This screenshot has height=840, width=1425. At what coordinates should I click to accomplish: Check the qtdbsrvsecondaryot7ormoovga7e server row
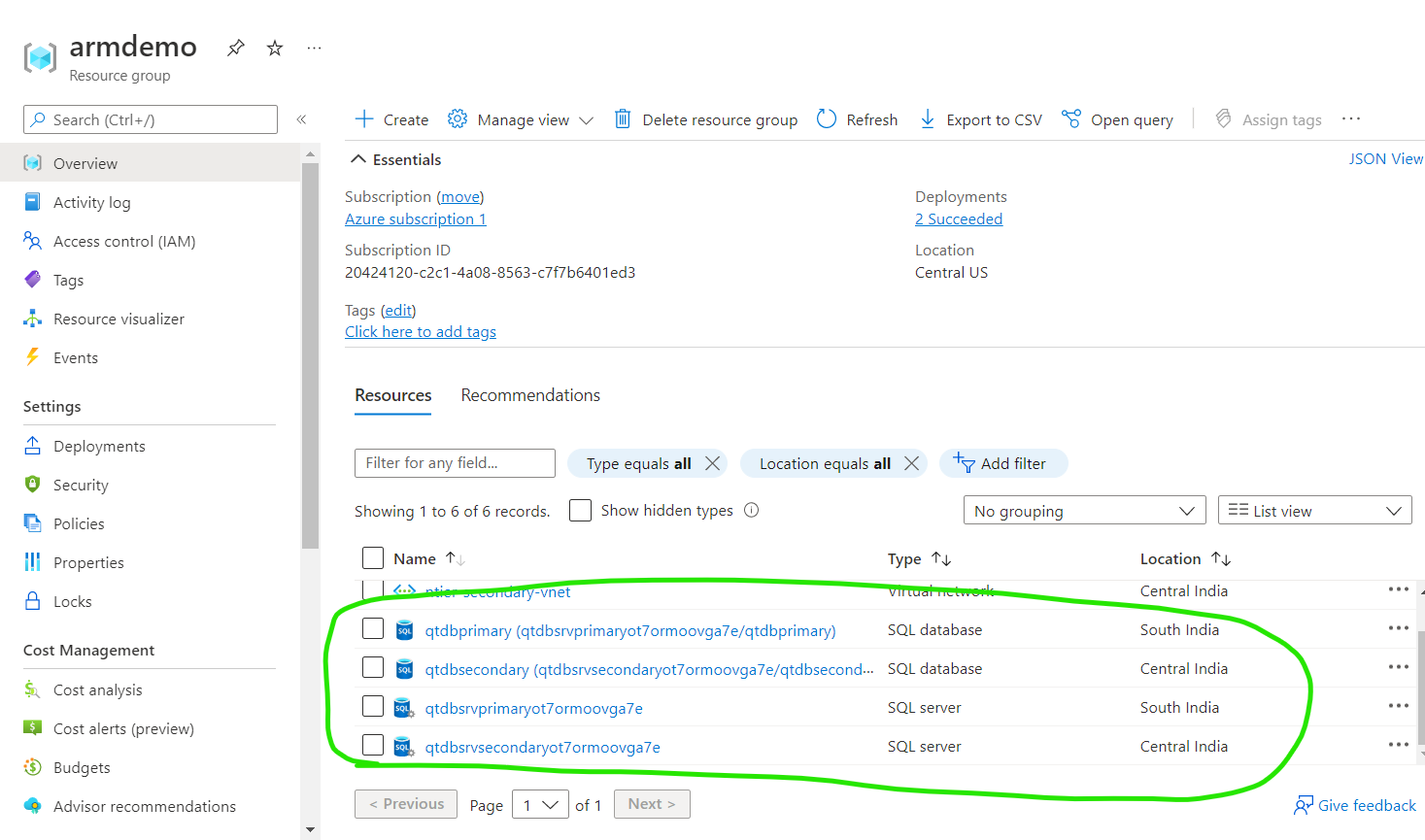(373, 745)
